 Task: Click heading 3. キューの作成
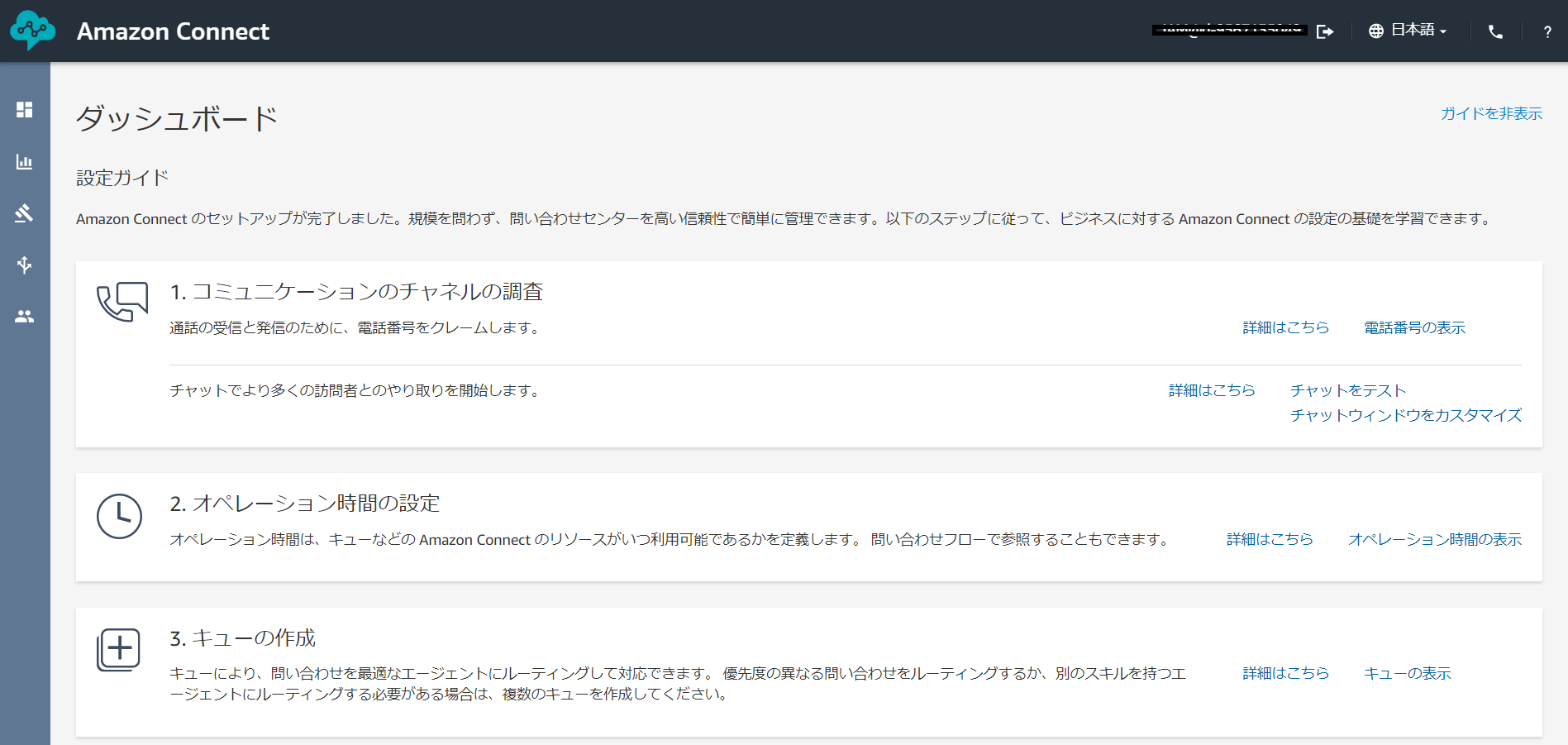pos(243,638)
